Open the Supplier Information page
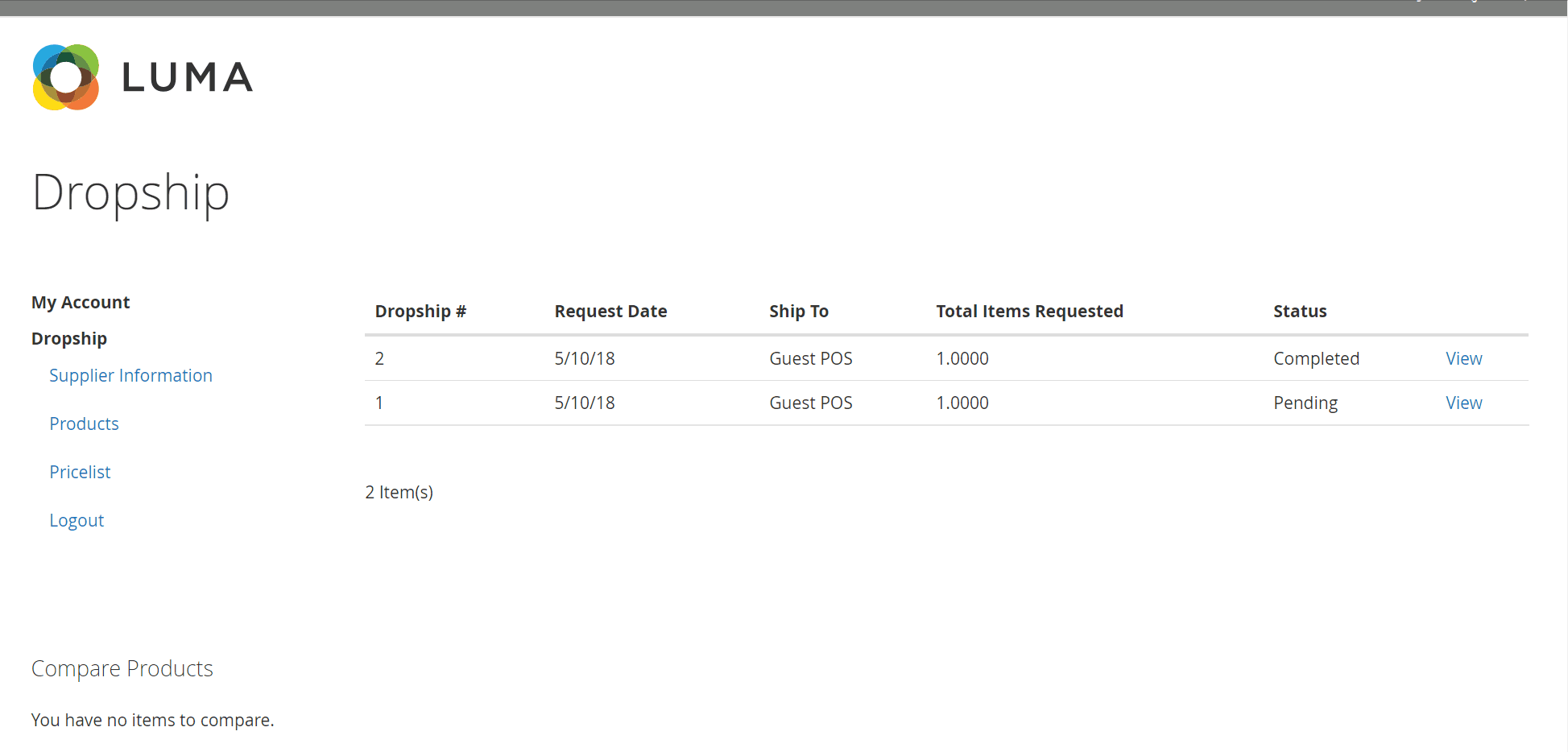 pos(130,375)
